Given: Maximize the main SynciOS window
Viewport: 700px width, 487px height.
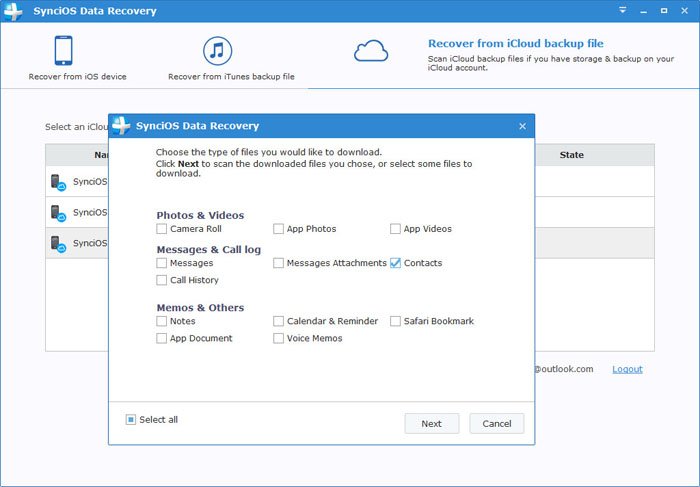Looking at the screenshot, I should 664,11.
